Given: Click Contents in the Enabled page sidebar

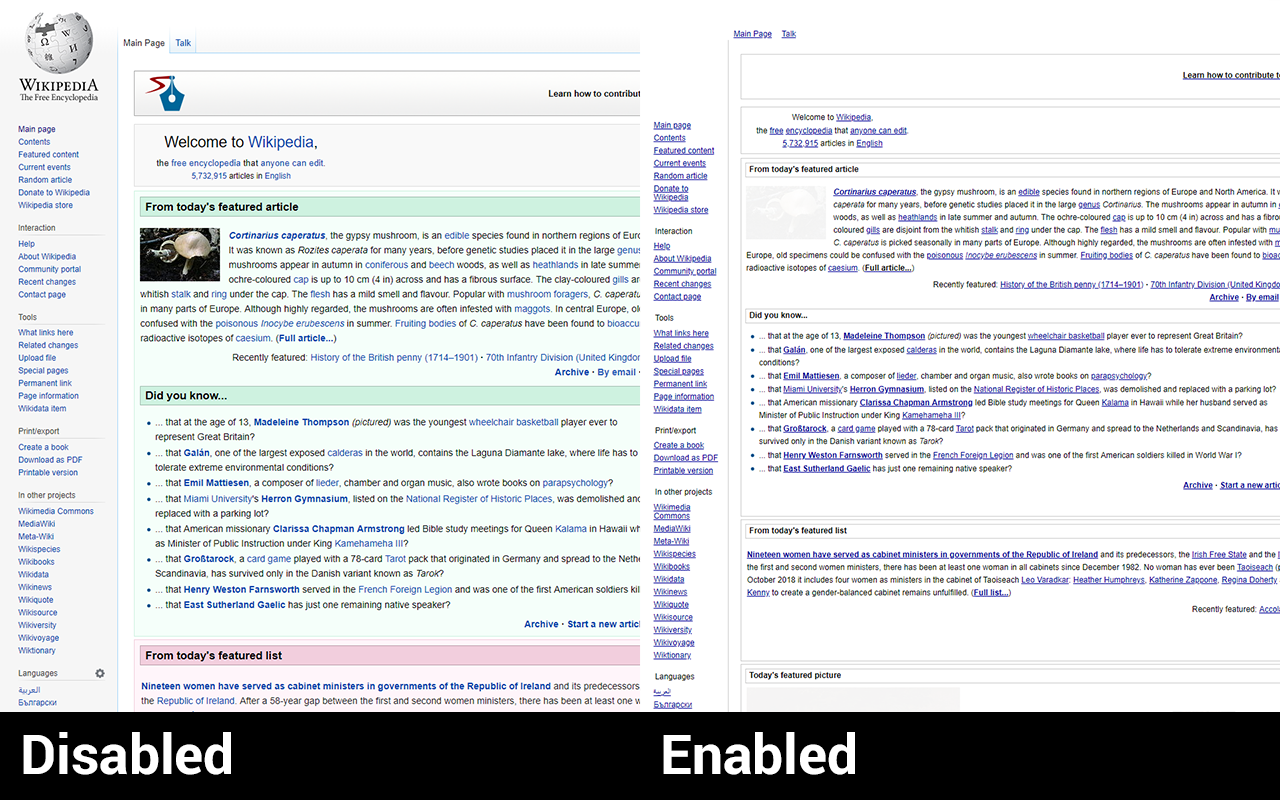Looking at the screenshot, I should point(670,138).
